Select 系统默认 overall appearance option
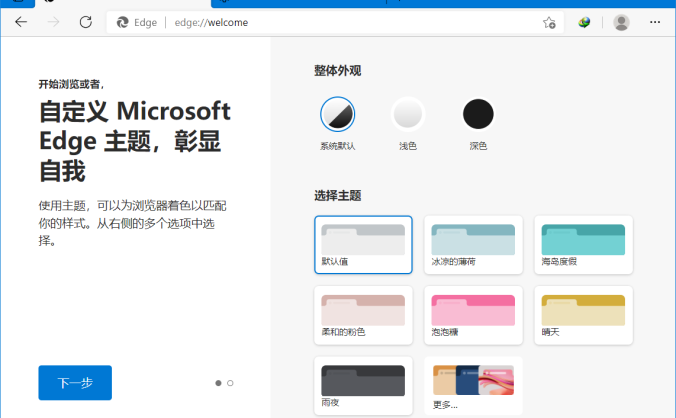Image resolution: width=676 pixels, height=418 pixels. (338, 114)
